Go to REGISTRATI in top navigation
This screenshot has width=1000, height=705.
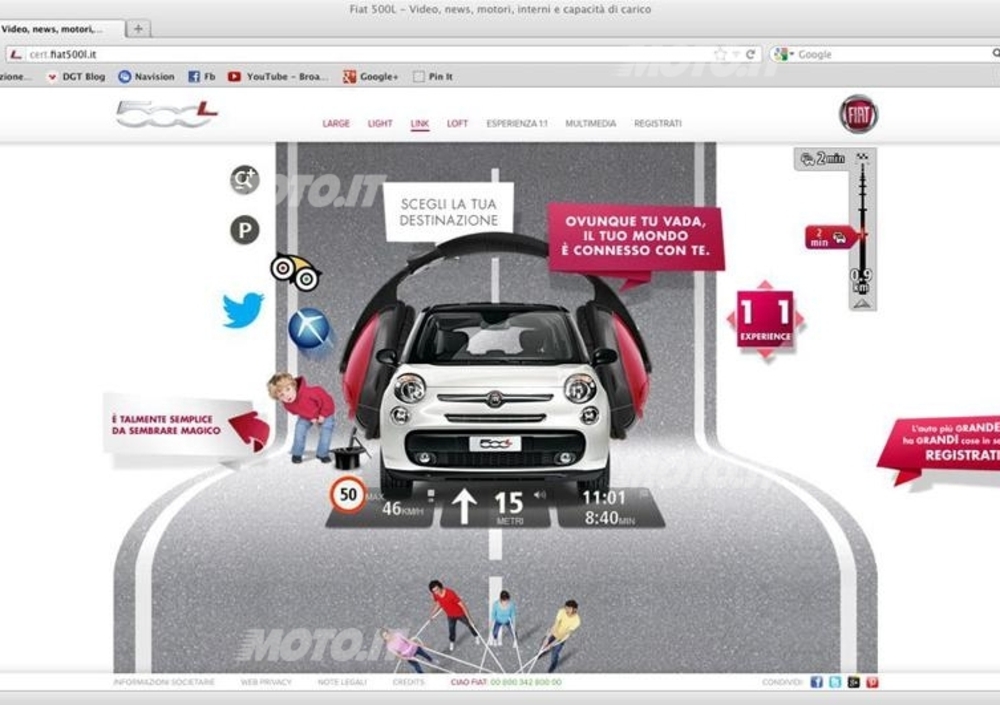point(657,124)
